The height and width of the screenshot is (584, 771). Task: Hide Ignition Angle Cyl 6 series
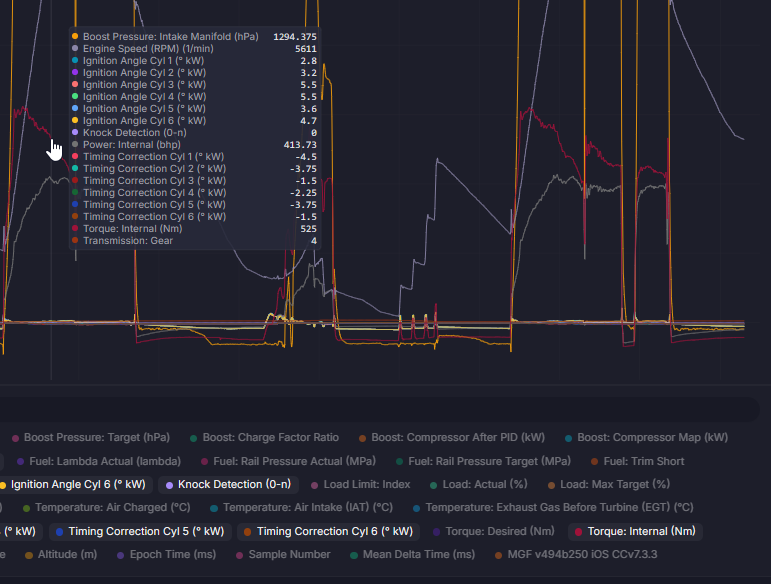(73, 485)
